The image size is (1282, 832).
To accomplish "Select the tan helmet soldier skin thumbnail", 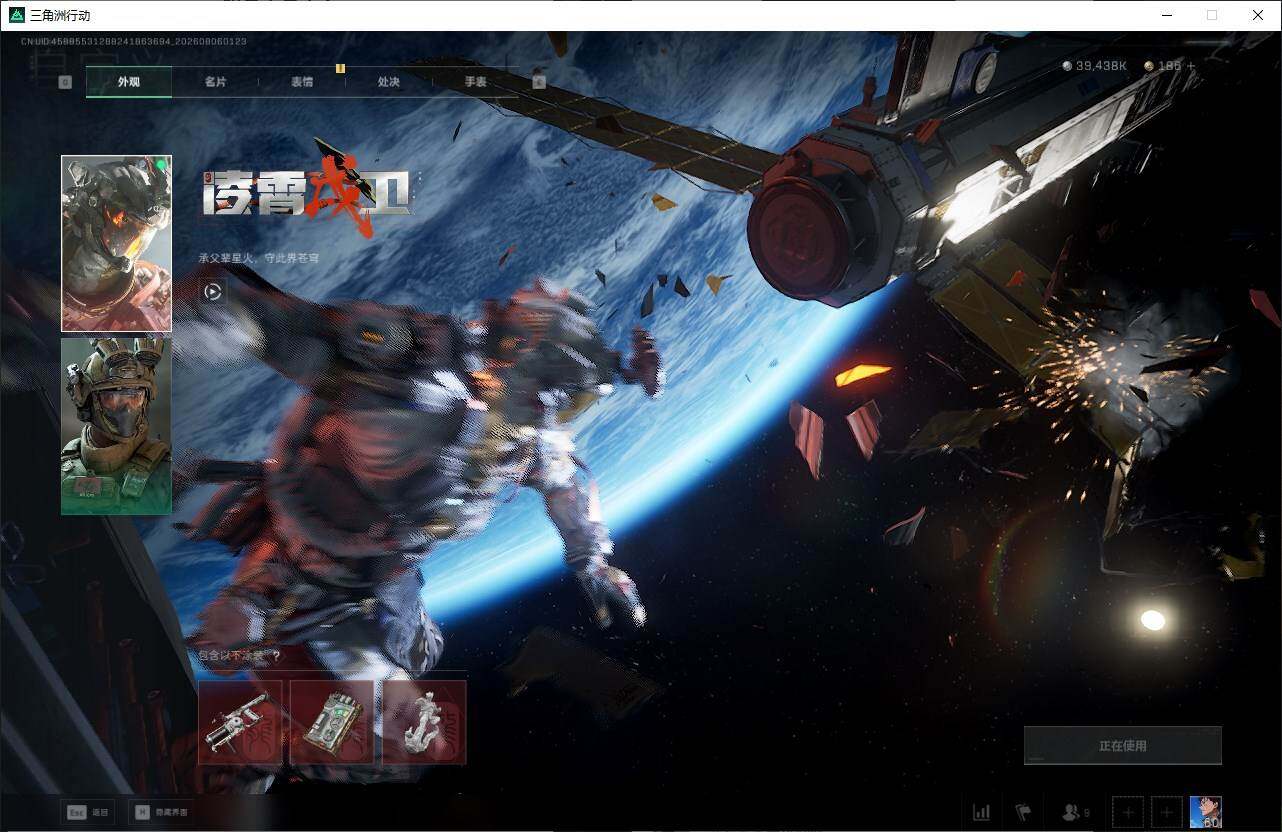I will pos(116,426).
